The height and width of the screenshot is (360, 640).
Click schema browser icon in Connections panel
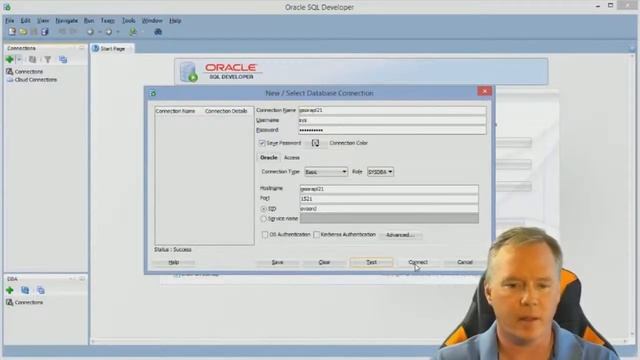click(x=63, y=60)
